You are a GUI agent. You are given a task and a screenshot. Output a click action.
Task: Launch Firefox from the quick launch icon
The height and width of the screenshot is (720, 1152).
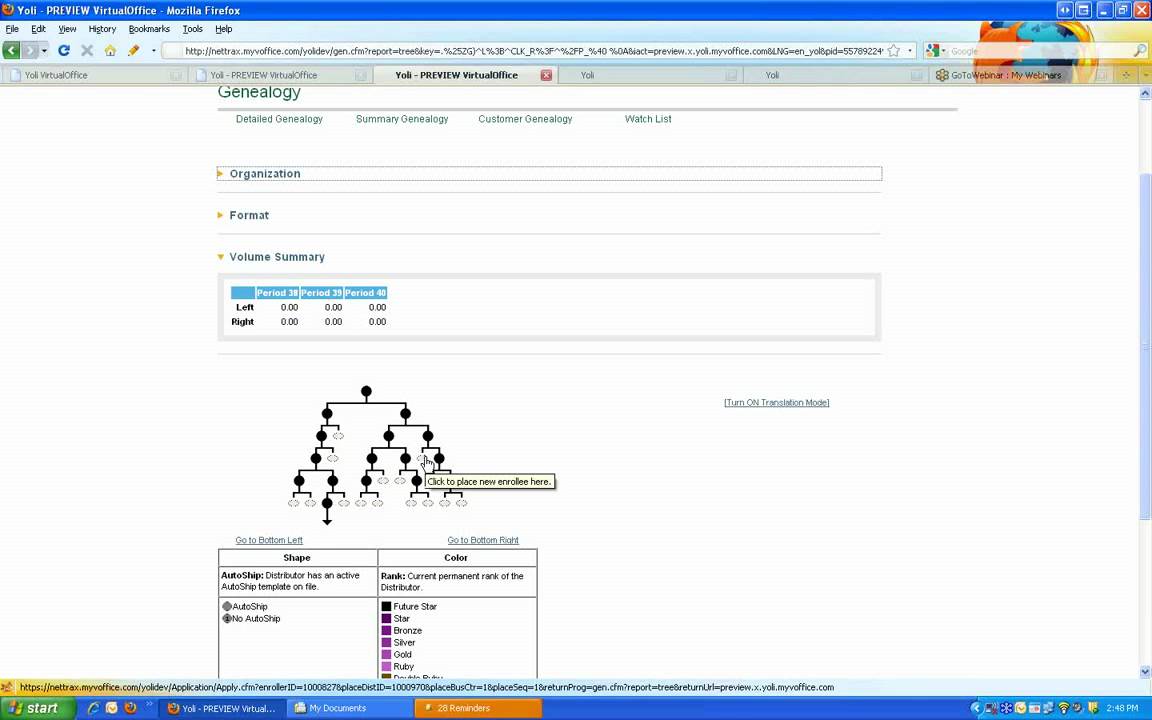(x=130, y=708)
